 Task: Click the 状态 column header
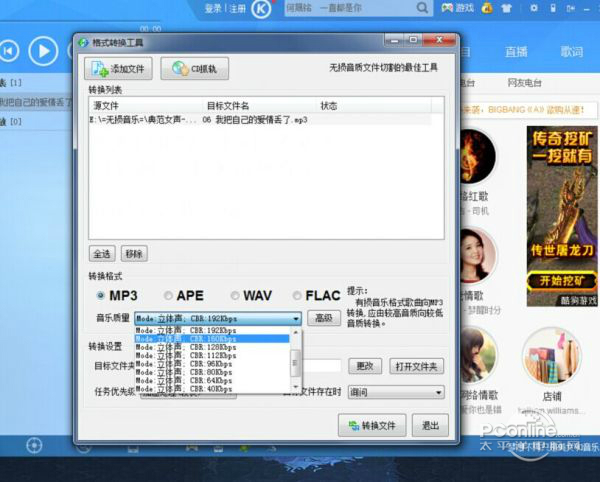click(373, 106)
